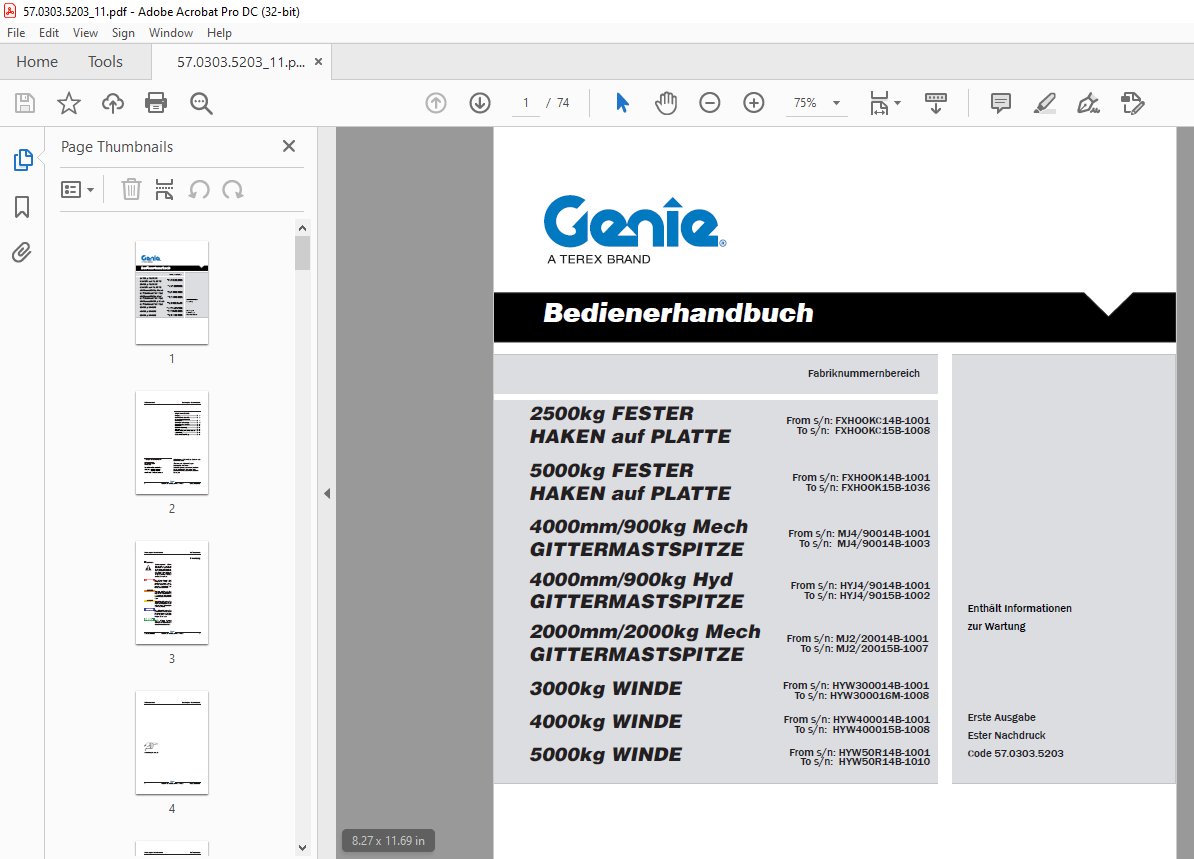Open thumbnails options menu dropdown
Viewport: 1194px width, 859px height.
[x=77, y=190]
